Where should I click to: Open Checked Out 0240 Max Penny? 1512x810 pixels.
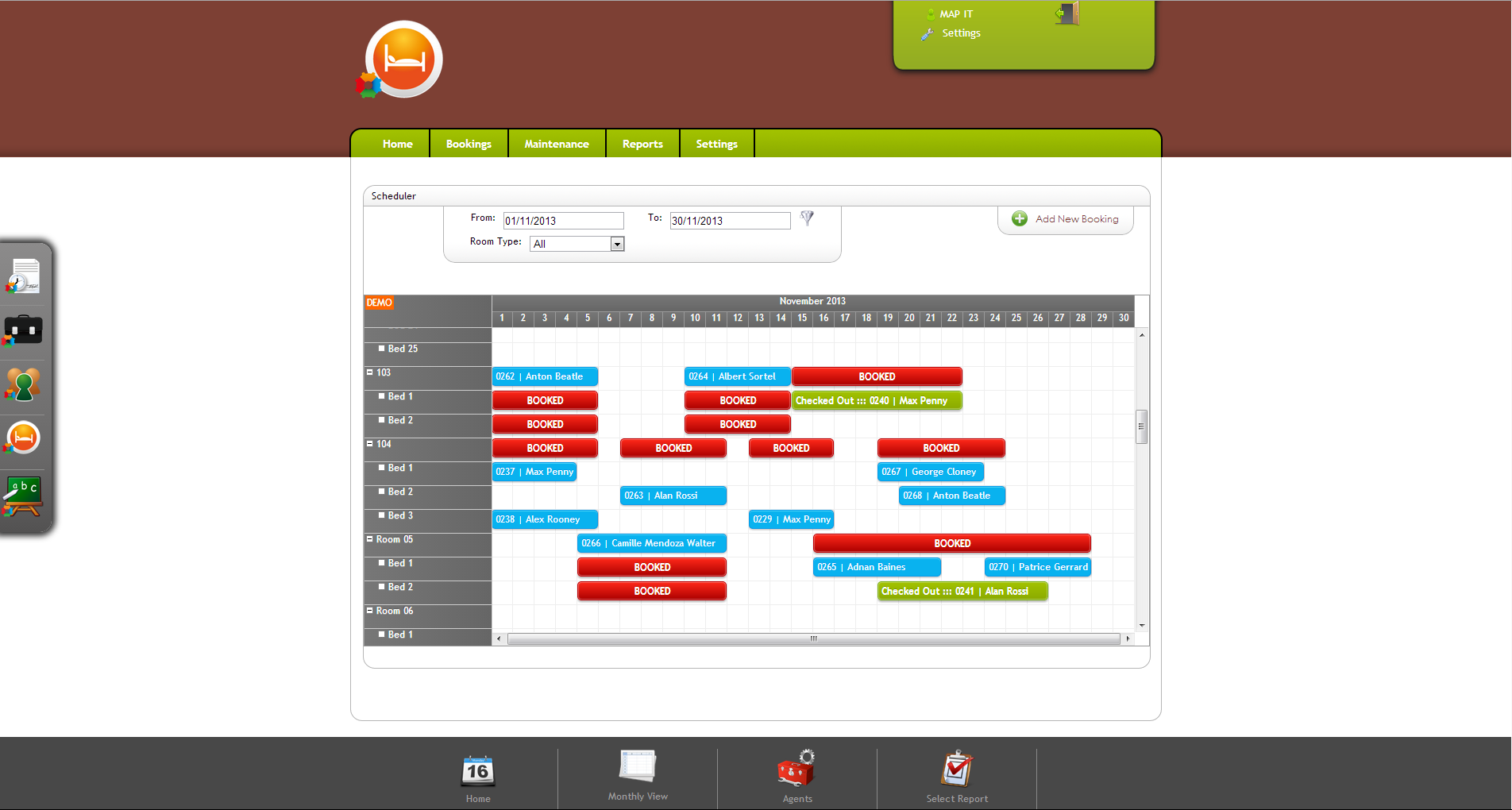tap(877, 400)
